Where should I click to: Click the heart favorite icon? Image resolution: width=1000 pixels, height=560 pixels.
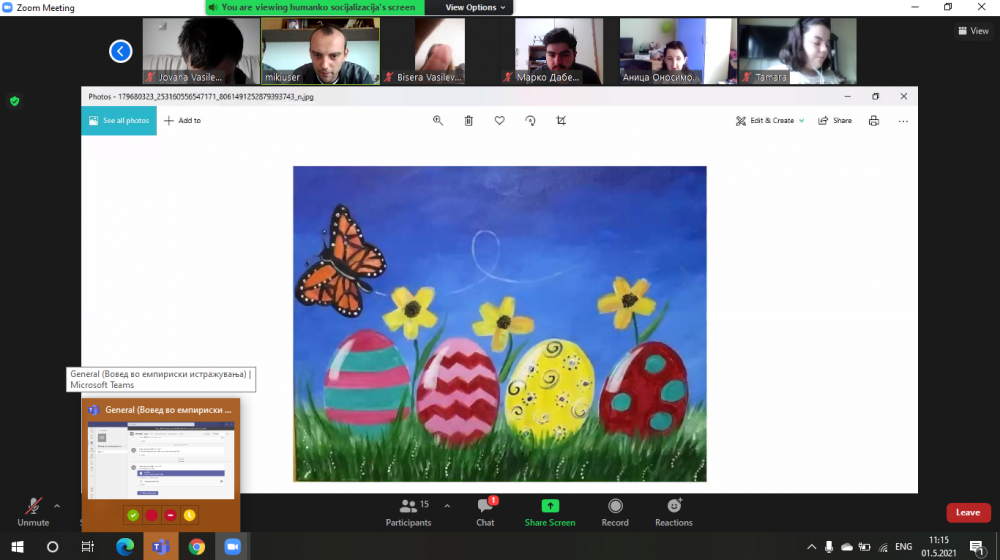tap(499, 120)
